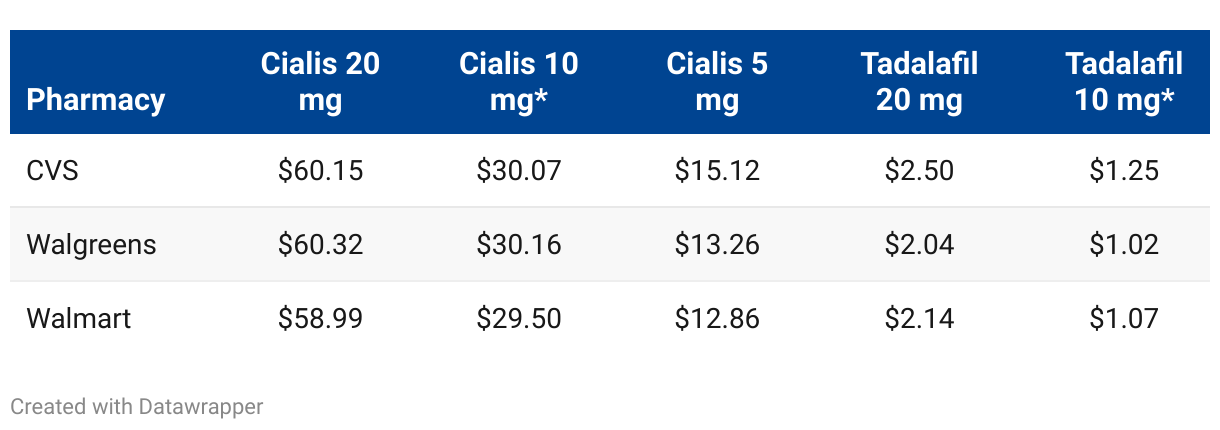
Task: Select the Cialis 20 mg column header
Action: point(320,82)
